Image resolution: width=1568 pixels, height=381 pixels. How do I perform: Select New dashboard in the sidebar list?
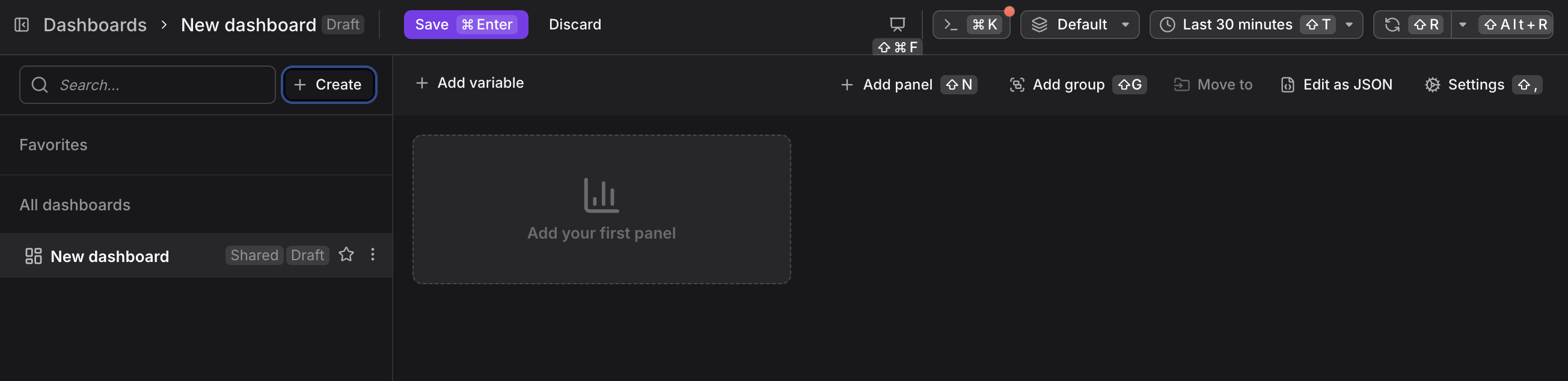click(x=109, y=256)
